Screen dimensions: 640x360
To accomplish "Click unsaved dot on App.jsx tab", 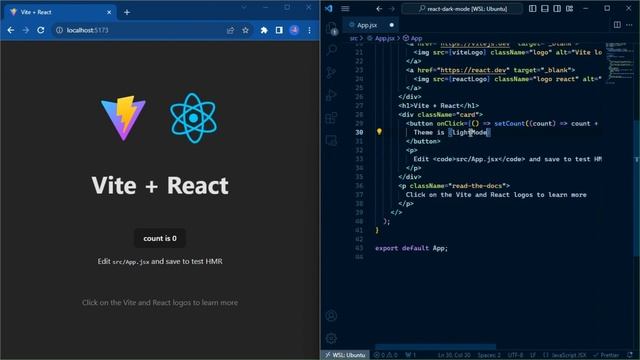I will pos(391,25).
